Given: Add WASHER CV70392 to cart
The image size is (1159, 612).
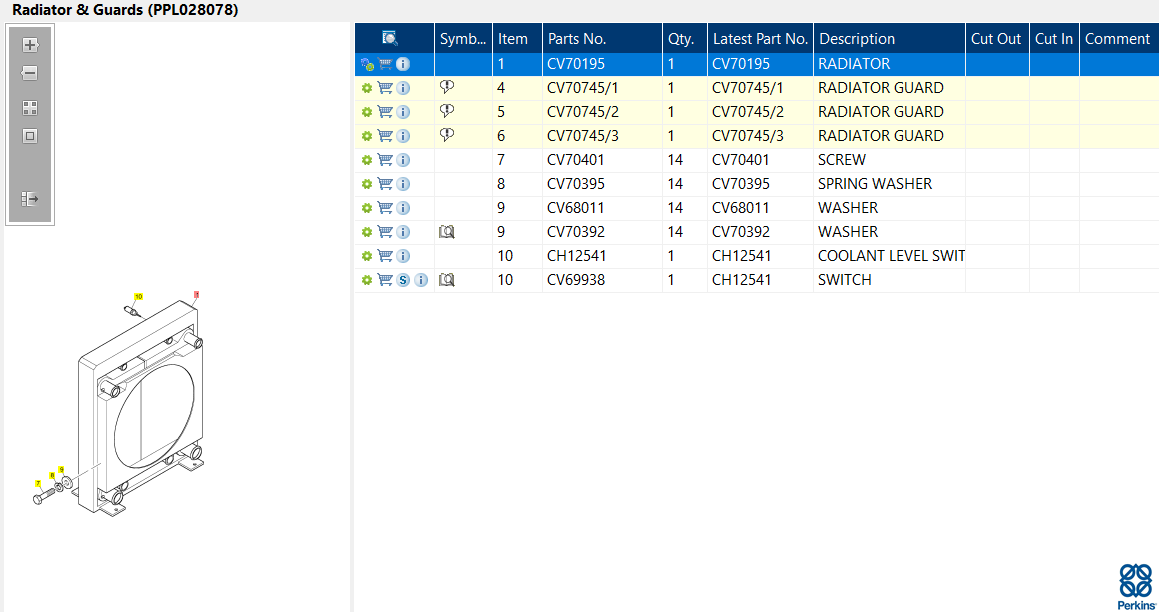Looking at the screenshot, I should 385,232.
